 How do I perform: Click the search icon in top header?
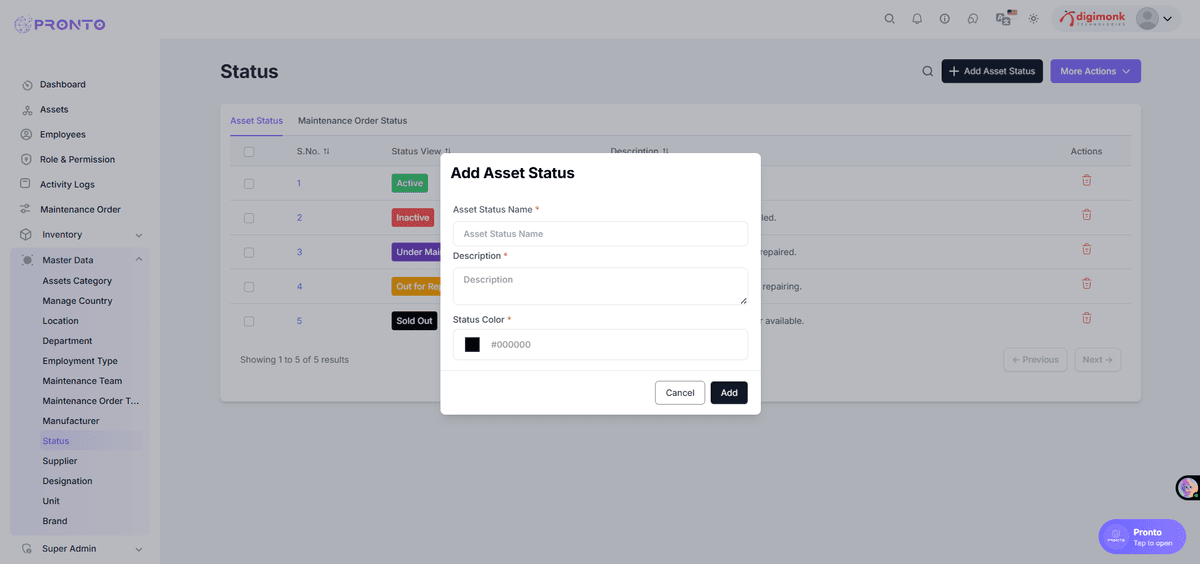pos(890,19)
